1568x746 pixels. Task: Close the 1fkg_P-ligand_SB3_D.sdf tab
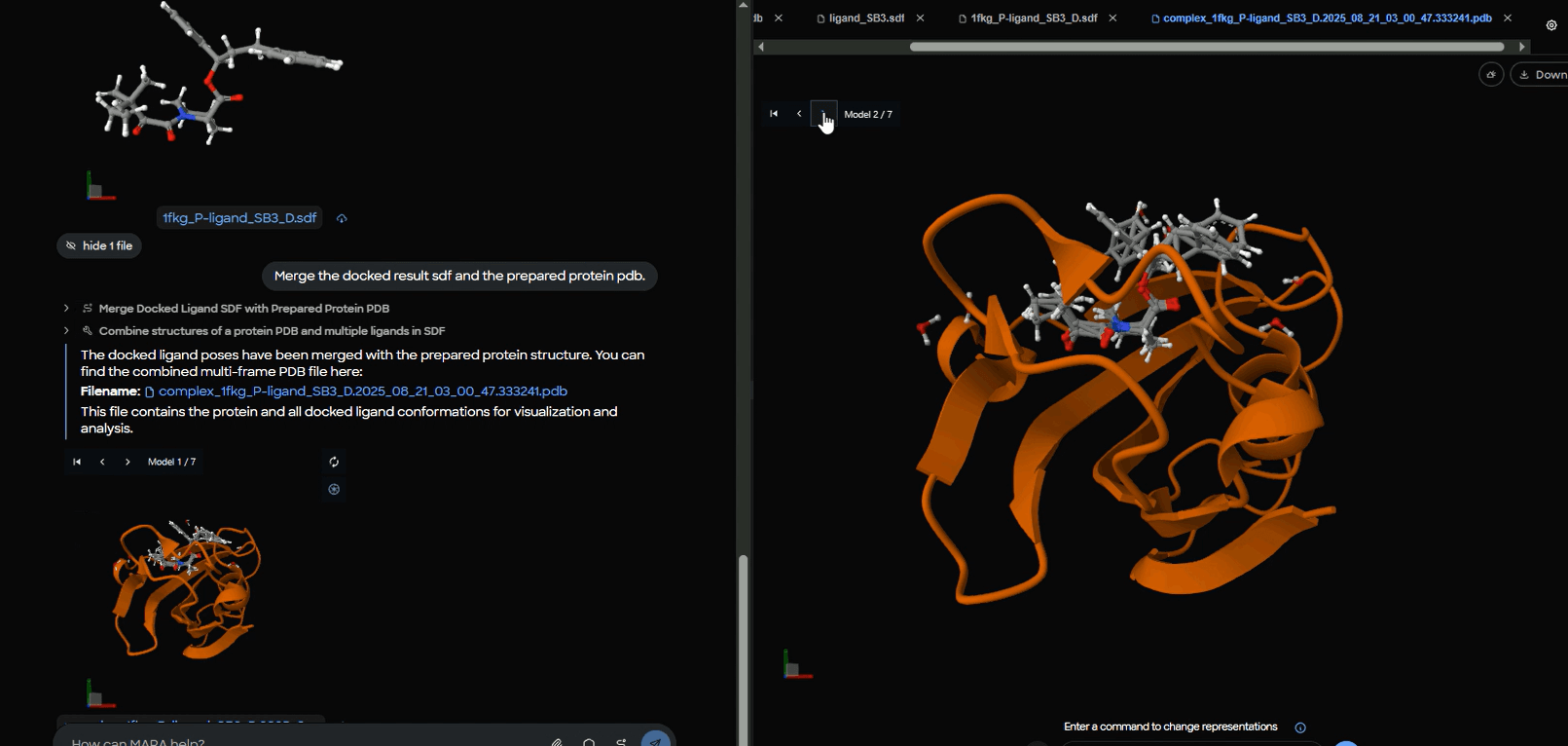(x=1112, y=19)
